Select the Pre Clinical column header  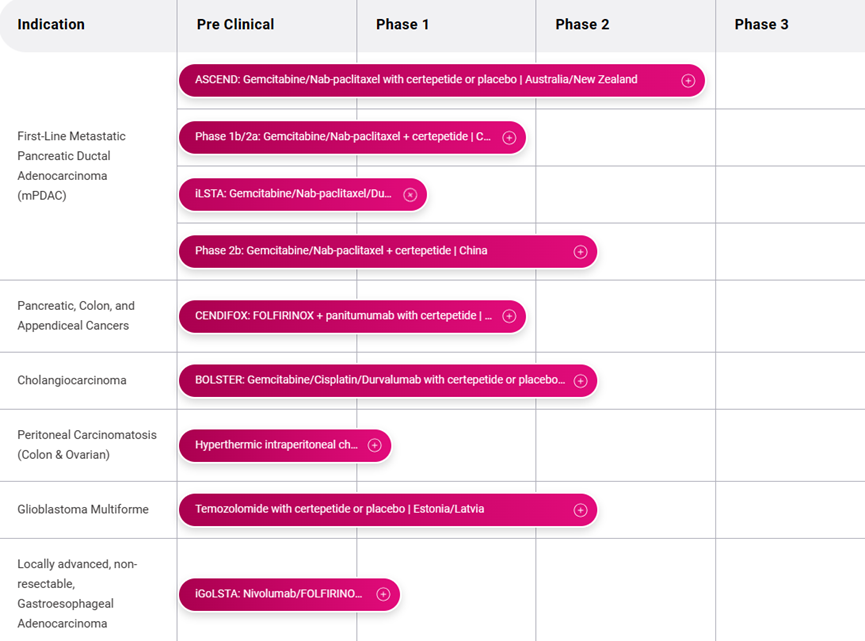tap(236, 24)
